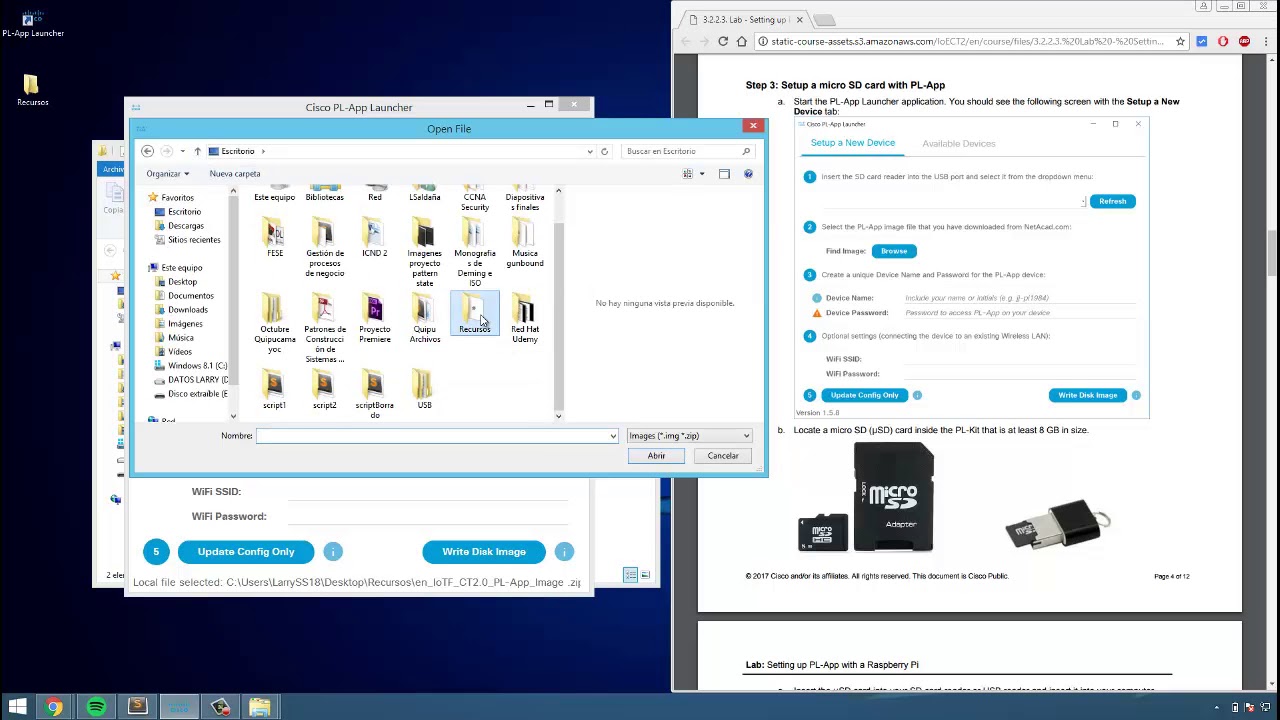Click info icon next to Write Disk Image
1280x720 pixels.
click(564, 552)
